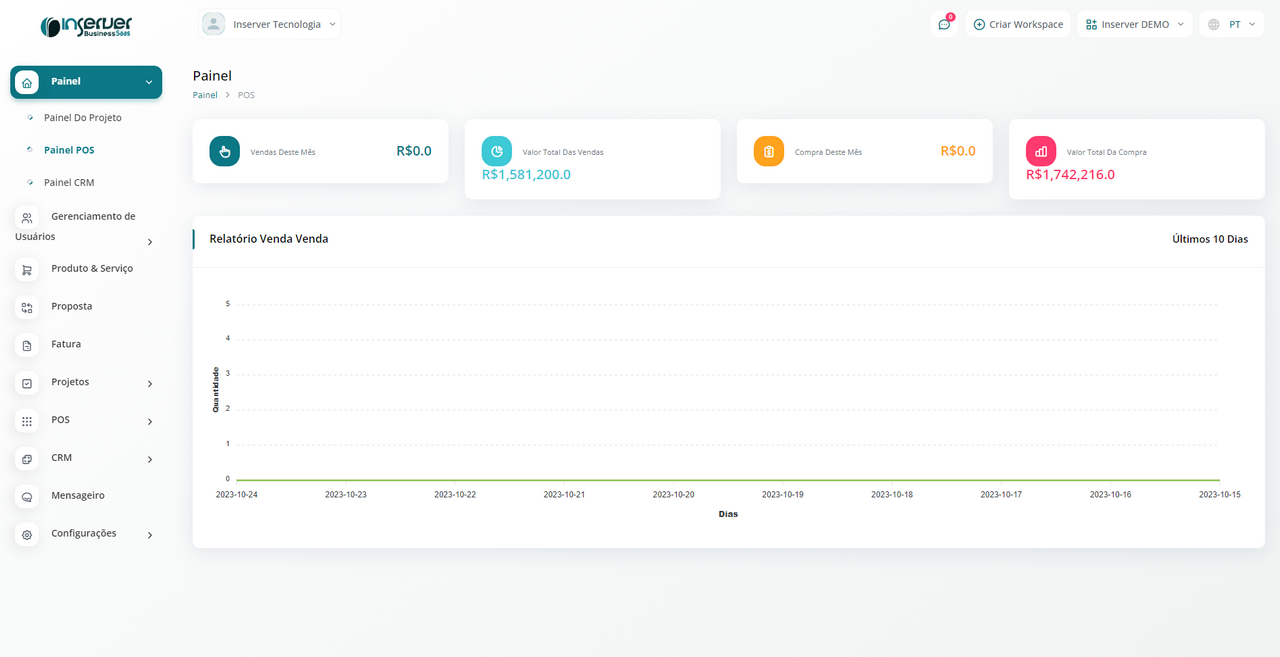The width and height of the screenshot is (1280, 657).
Task: Click the Vendas Deste Mês hand icon
Action: (x=225, y=151)
